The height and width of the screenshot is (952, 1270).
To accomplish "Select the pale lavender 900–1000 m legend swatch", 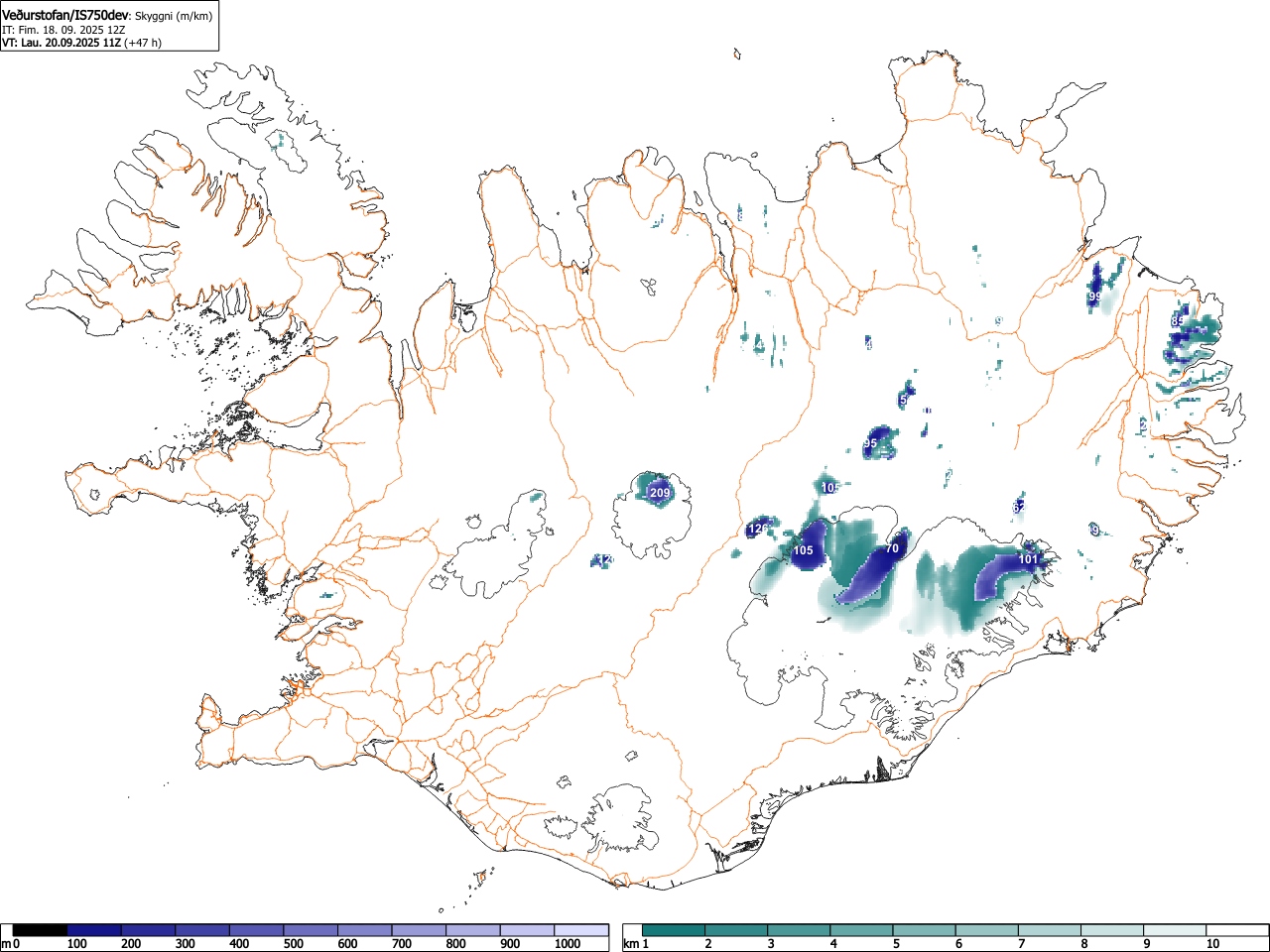I will point(527,930).
